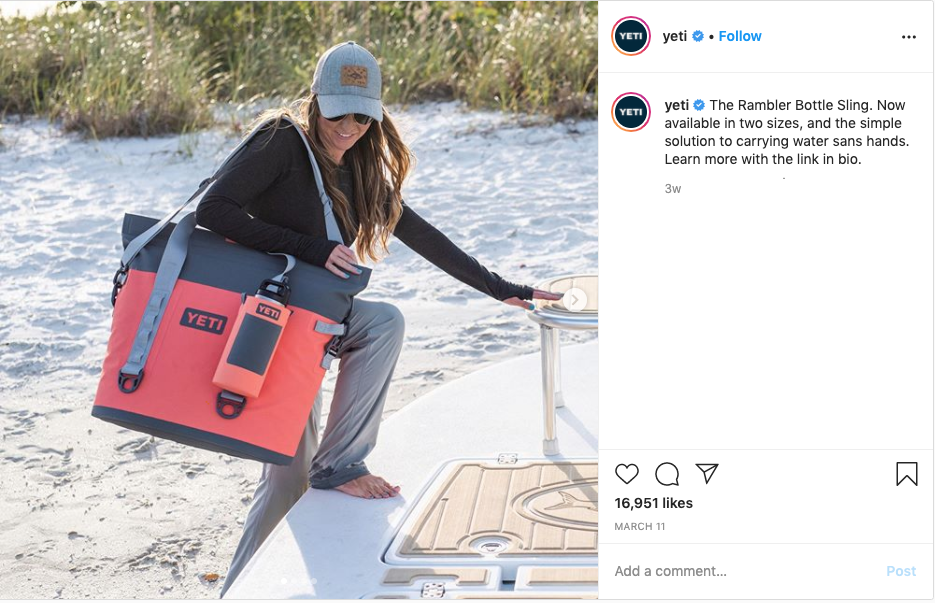This screenshot has height=603, width=935.
Task: Open the yeti username link in the caption
Action: (677, 106)
